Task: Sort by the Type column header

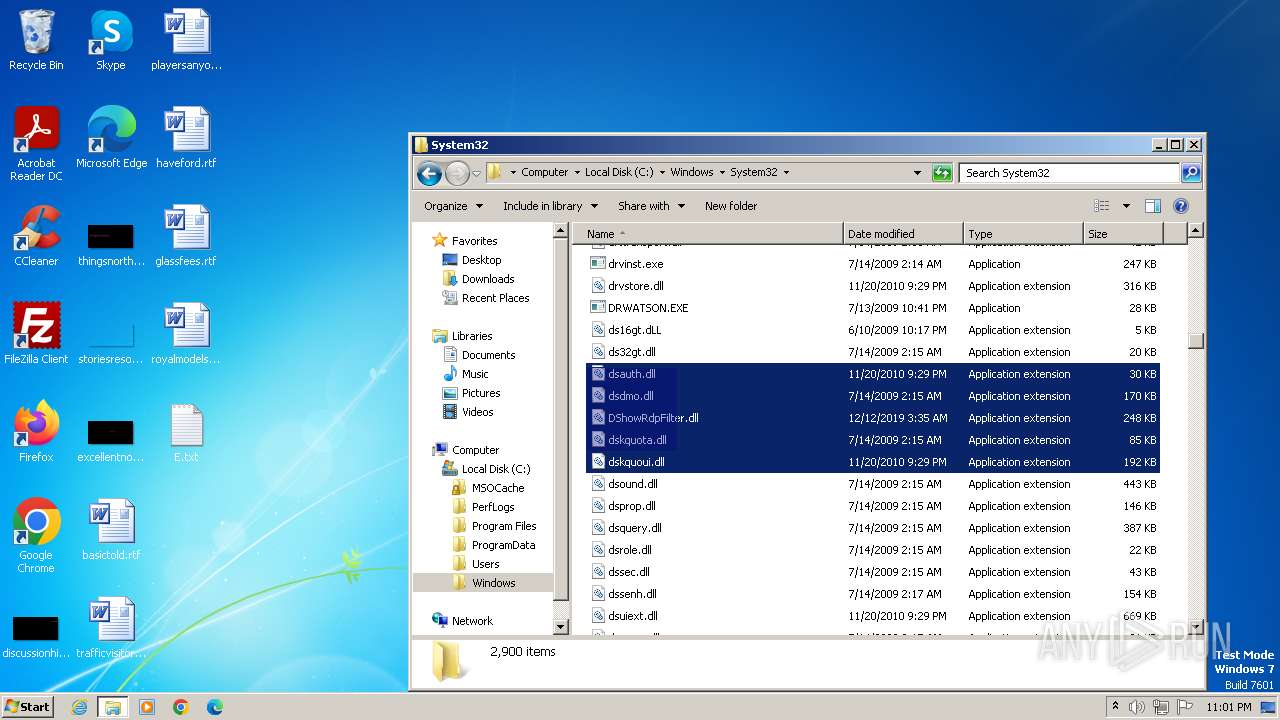Action: tap(1023, 234)
